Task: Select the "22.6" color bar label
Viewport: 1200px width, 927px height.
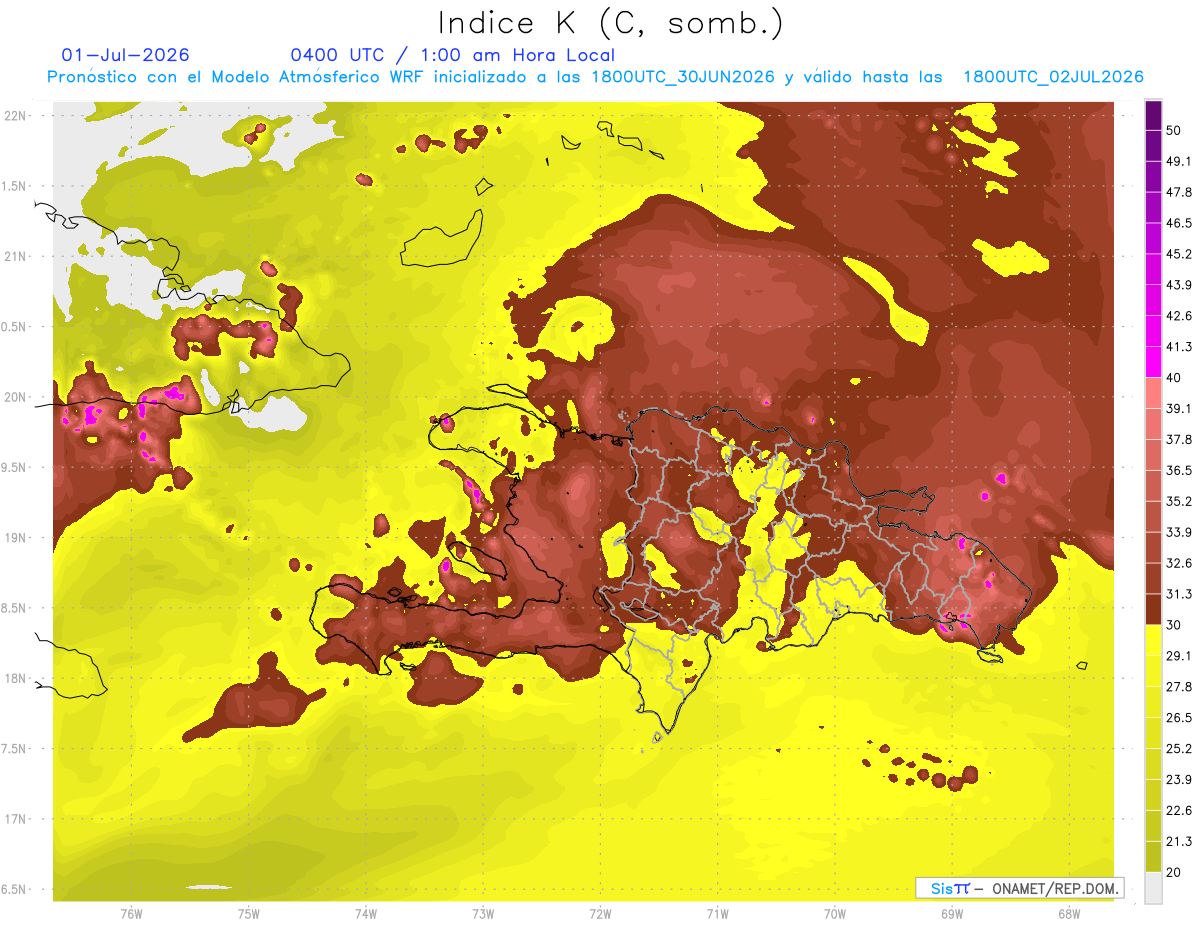Action: click(1178, 810)
